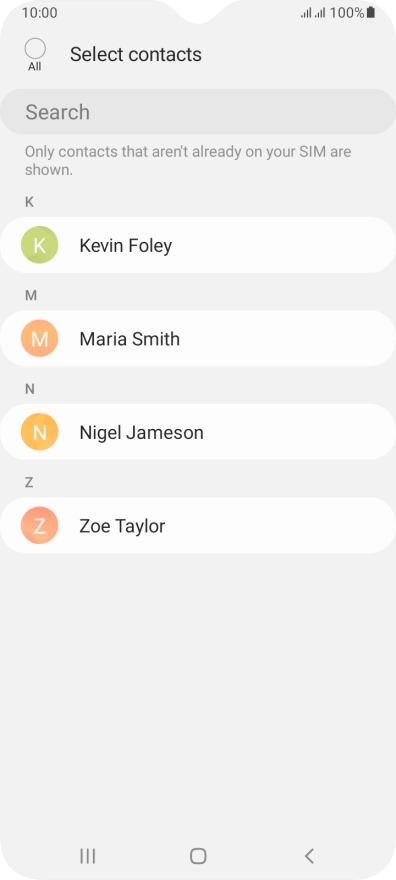The image size is (396, 880).
Task: Pick the Nigel Jameson contact name
Action: tap(141, 432)
